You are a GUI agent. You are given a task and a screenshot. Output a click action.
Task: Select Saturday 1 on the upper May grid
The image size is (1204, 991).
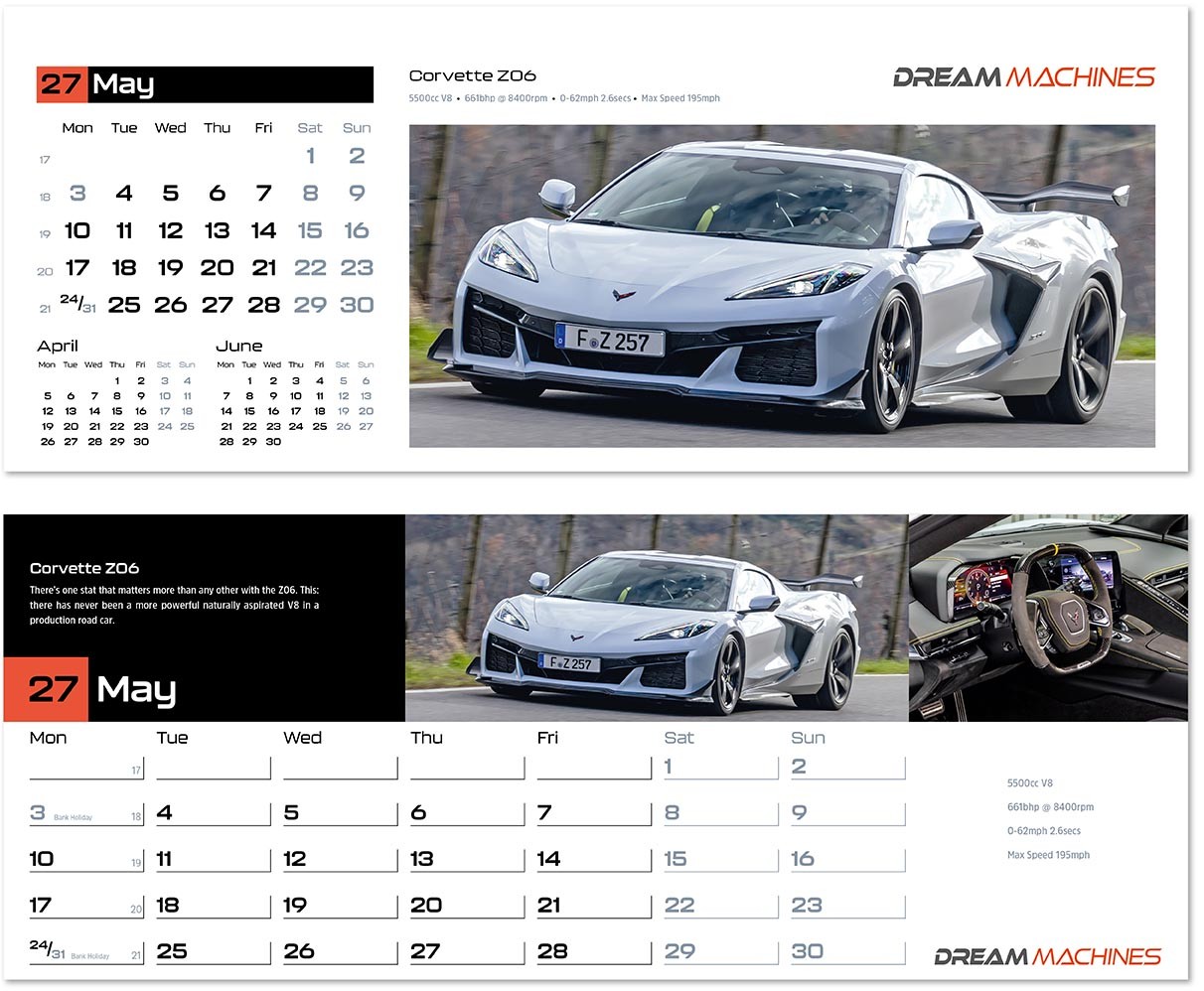[x=309, y=155]
